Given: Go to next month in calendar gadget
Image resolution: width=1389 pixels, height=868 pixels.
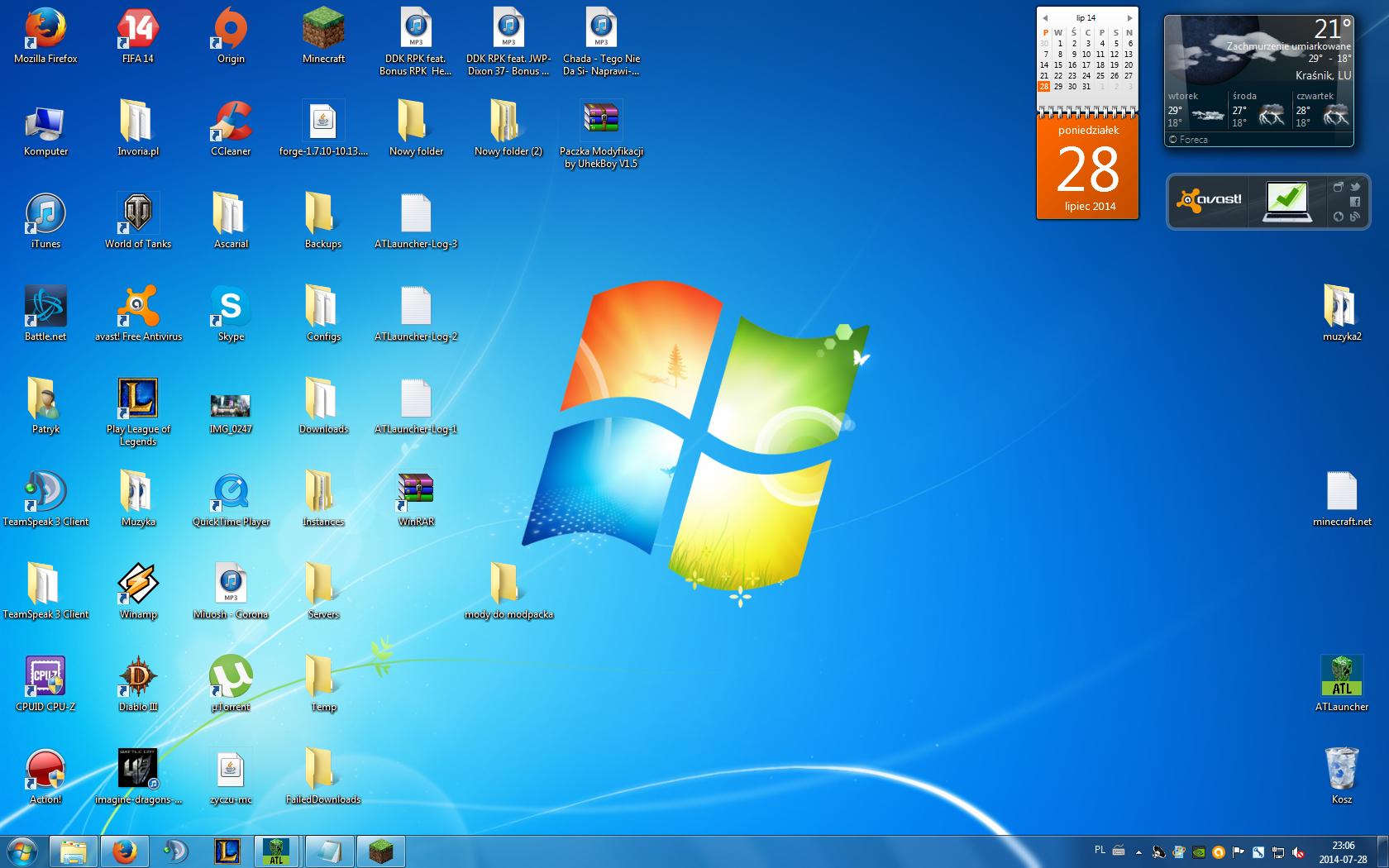Looking at the screenshot, I should (1129, 17).
